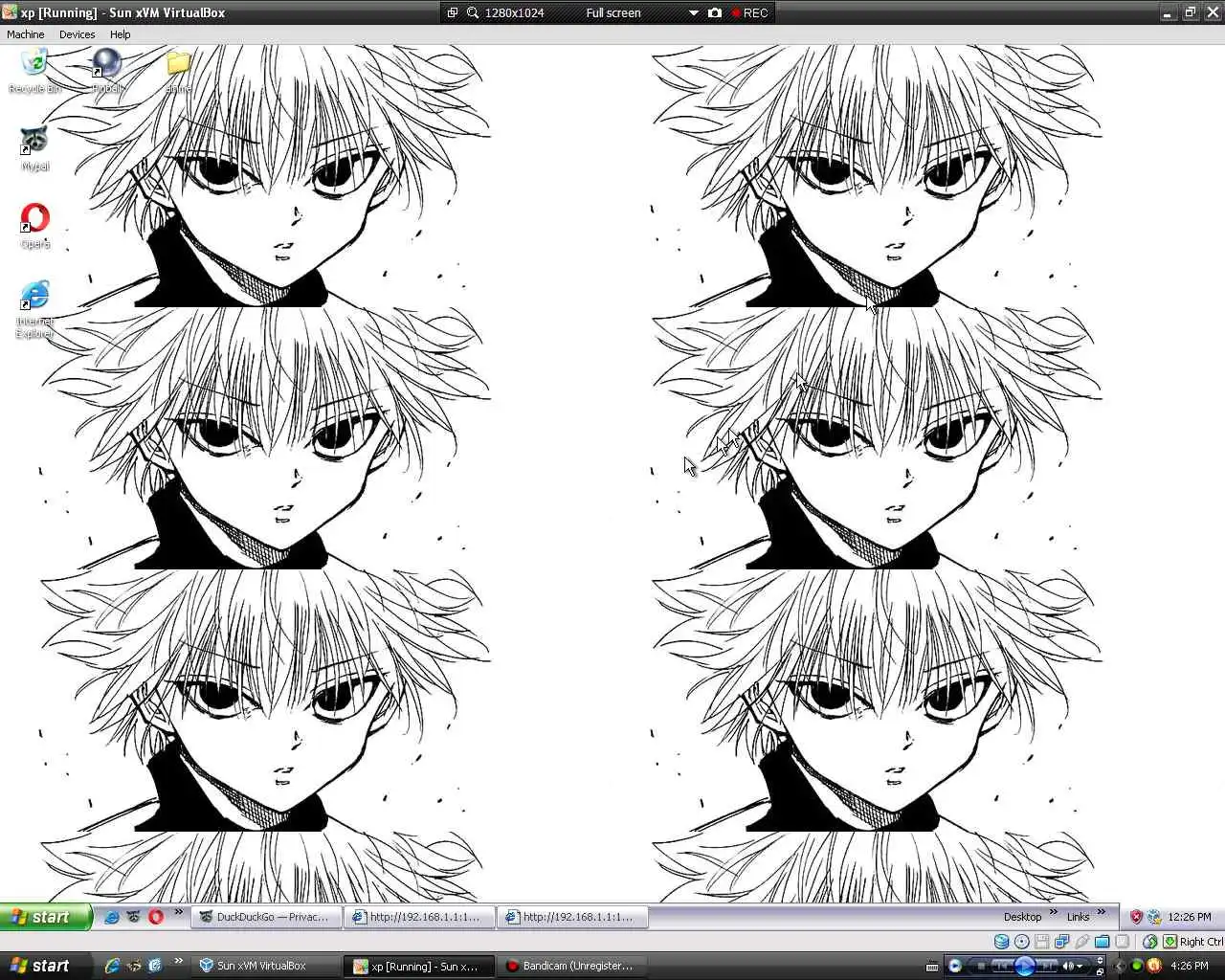Click the third host quick launch icon
The width and height of the screenshot is (1225, 980).
click(156, 966)
